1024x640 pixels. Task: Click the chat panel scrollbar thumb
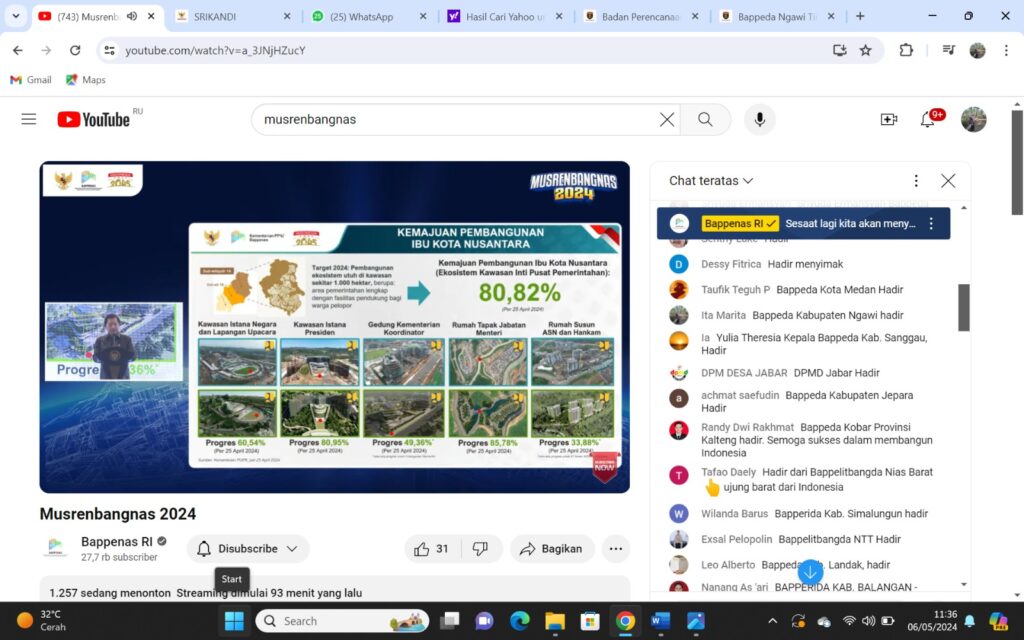(x=964, y=308)
